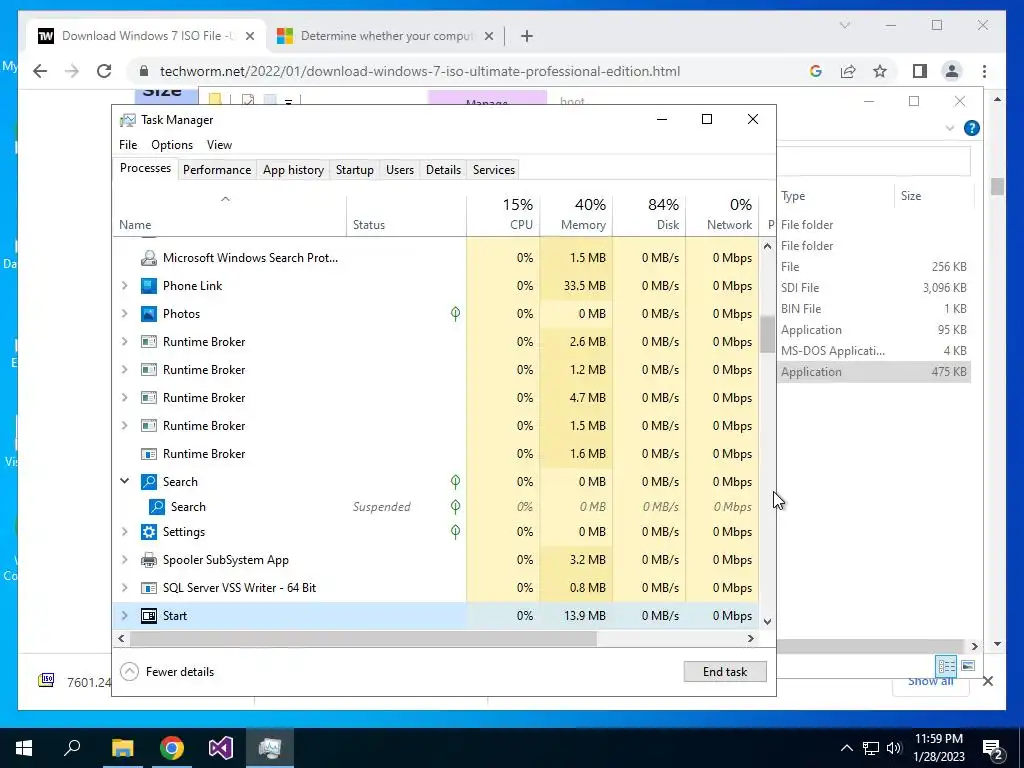Expand the Spooler SubSystem App group
Viewport: 1024px width, 768px height.
[x=125, y=560]
